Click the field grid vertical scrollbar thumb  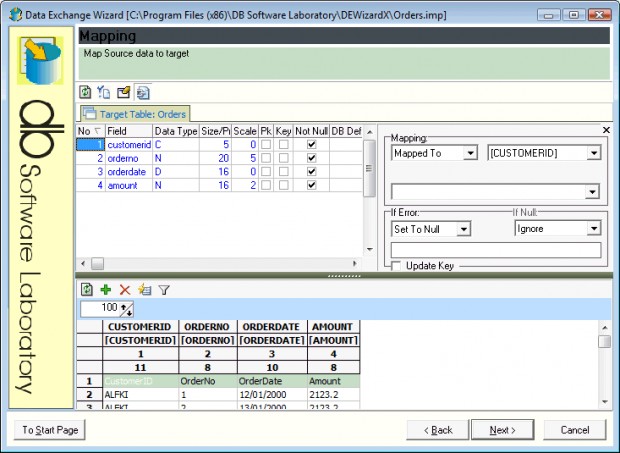pos(369,169)
